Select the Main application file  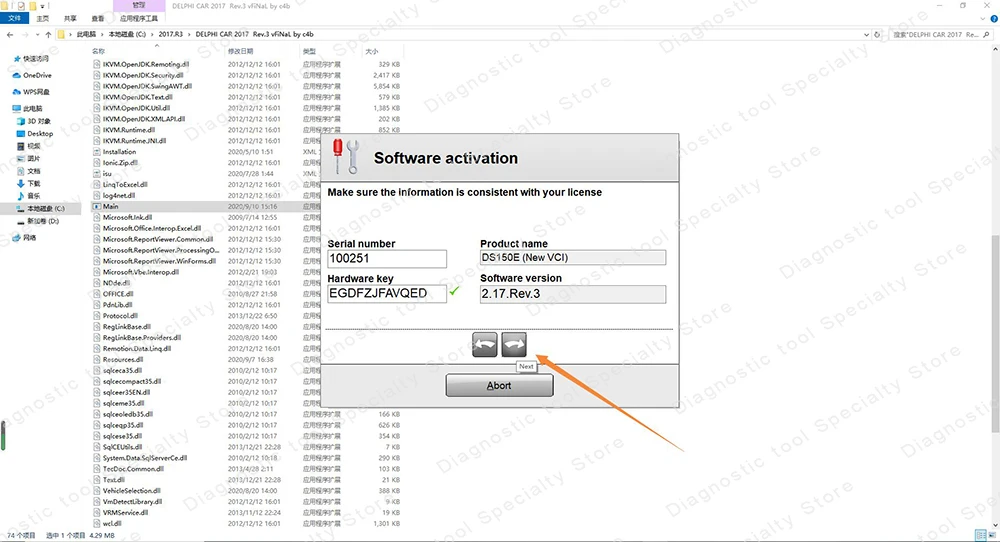110,207
